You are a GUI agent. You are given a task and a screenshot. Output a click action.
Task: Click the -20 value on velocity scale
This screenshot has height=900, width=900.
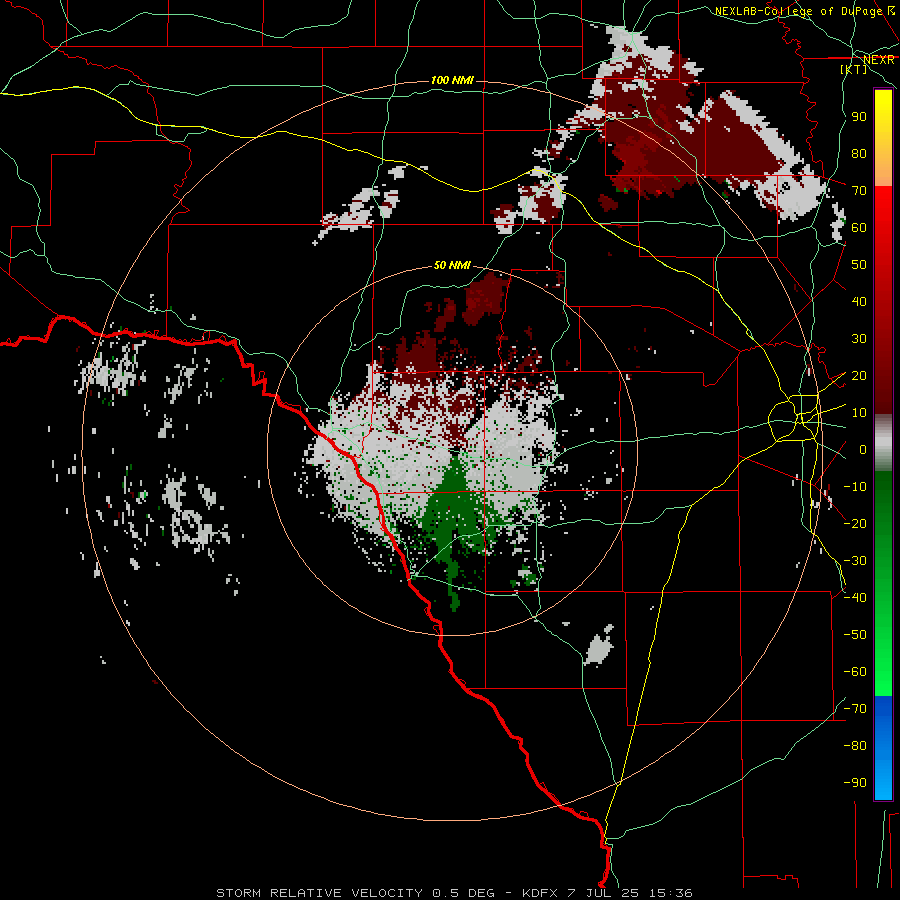point(855,523)
